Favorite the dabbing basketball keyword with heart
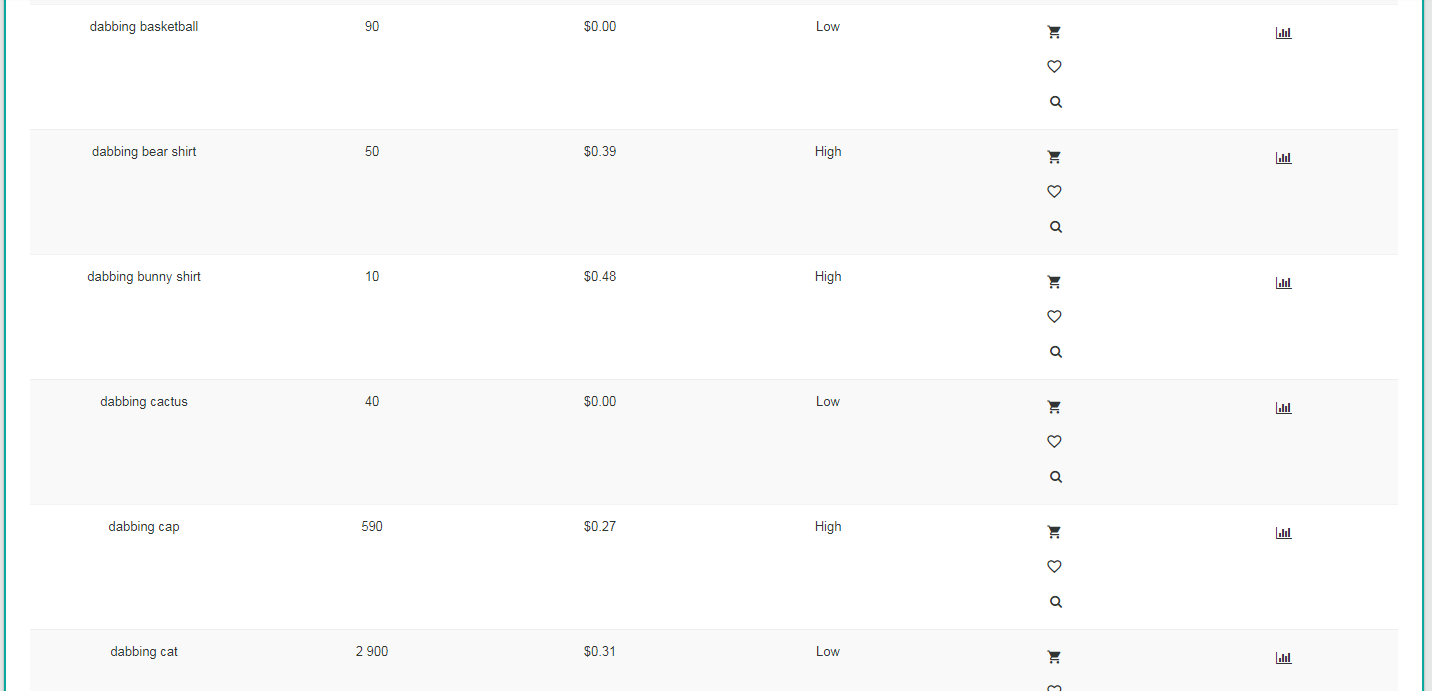Image resolution: width=1432 pixels, height=691 pixels. (x=1054, y=67)
